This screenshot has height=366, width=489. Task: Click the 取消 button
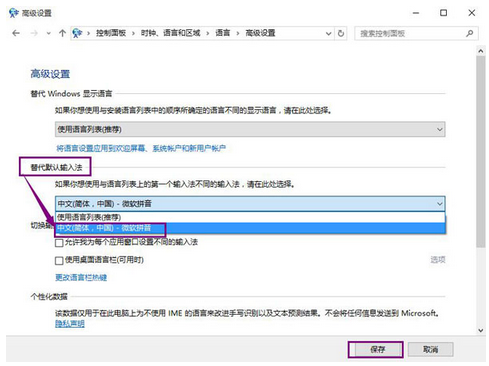tap(430, 350)
